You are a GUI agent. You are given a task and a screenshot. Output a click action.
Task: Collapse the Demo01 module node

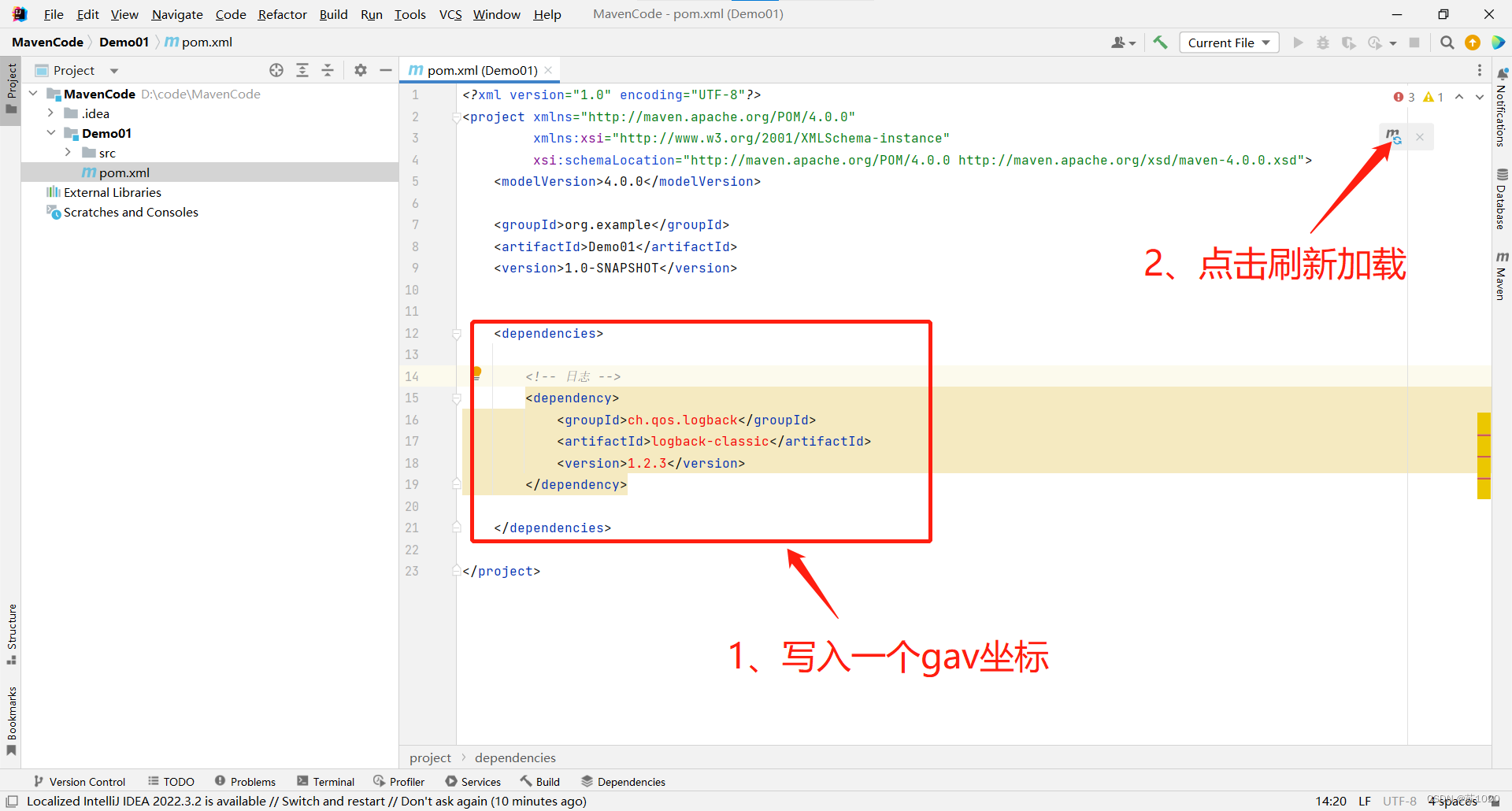coord(50,133)
